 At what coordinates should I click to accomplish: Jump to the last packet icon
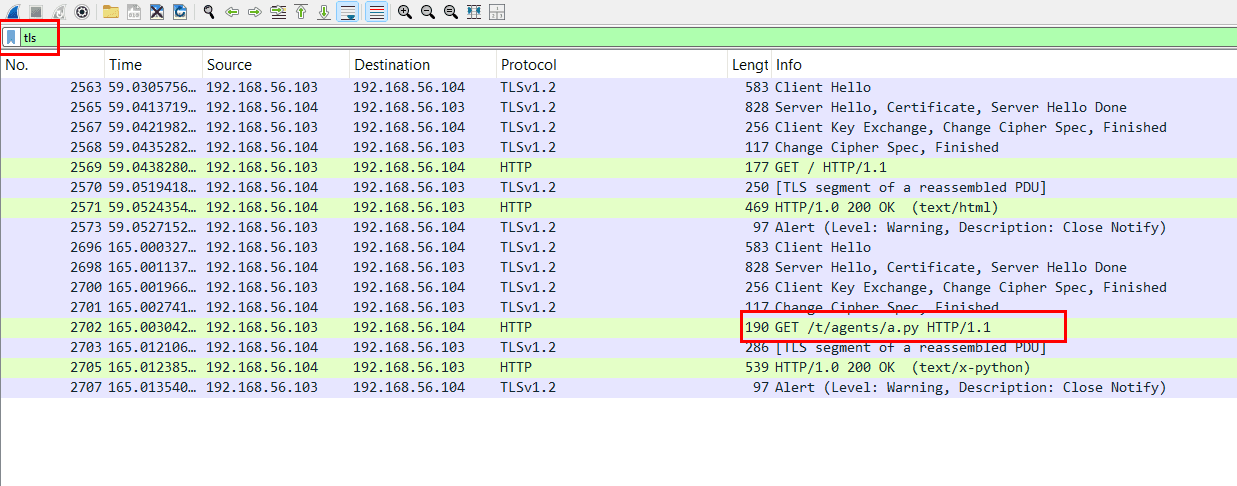tap(324, 12)
